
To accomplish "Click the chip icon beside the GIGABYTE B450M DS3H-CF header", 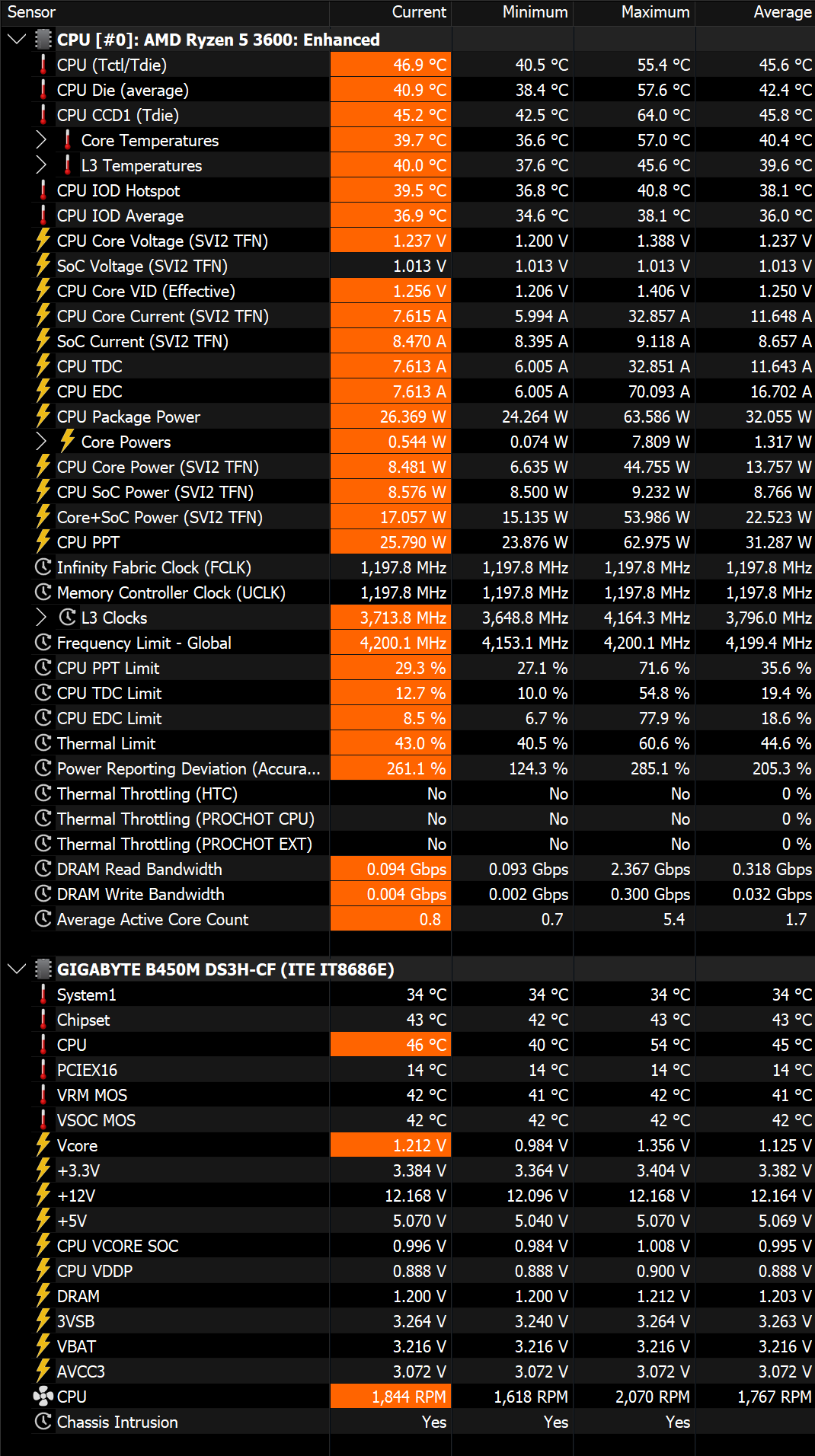I will (x=43, y=969).
